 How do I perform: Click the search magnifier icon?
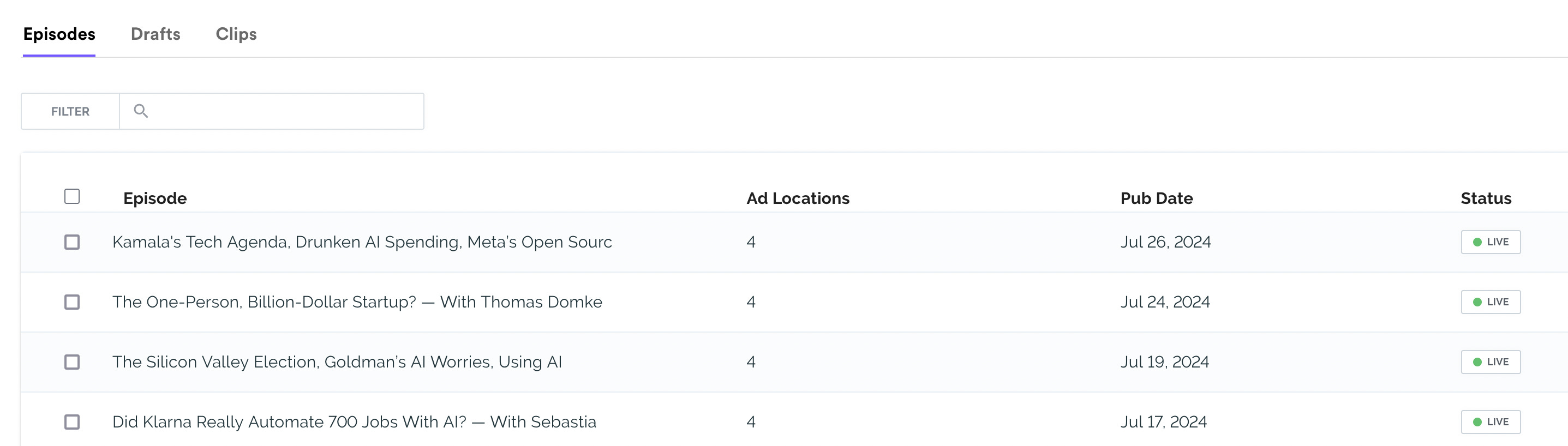click(141, 111)
